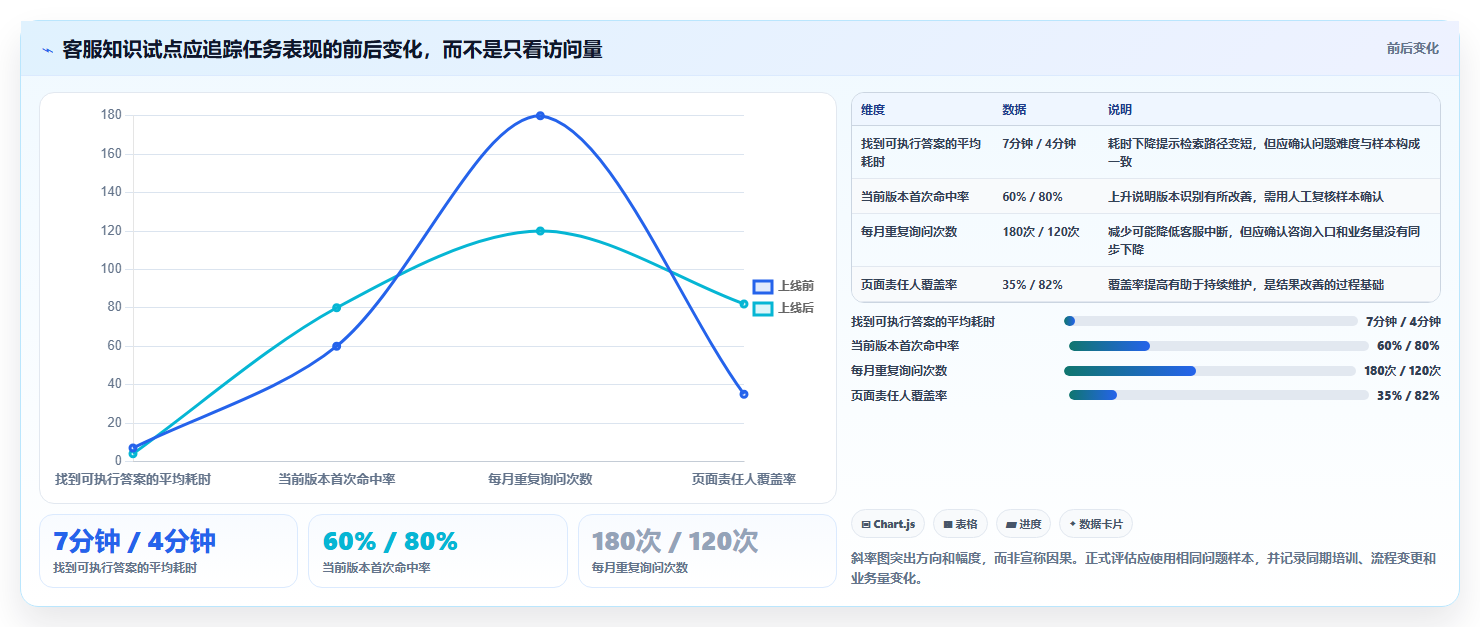1480x627 pixels.
Task: Click the 上线后 data point at 120
Action: click(540, 231)
